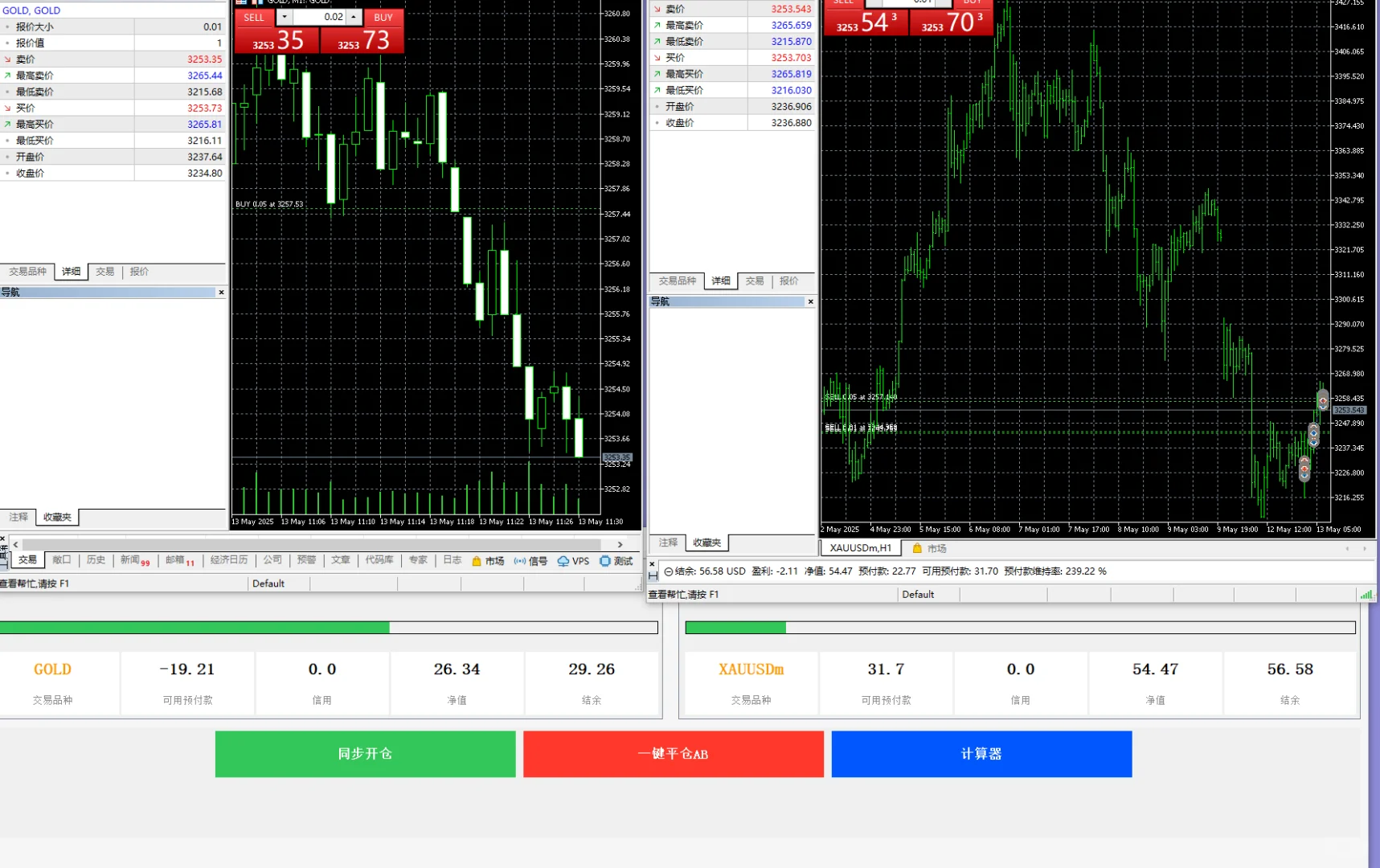Click the XAUUSDm sell price 3253.54 tile
The image size is (1380, 868).
click(866, 22)
